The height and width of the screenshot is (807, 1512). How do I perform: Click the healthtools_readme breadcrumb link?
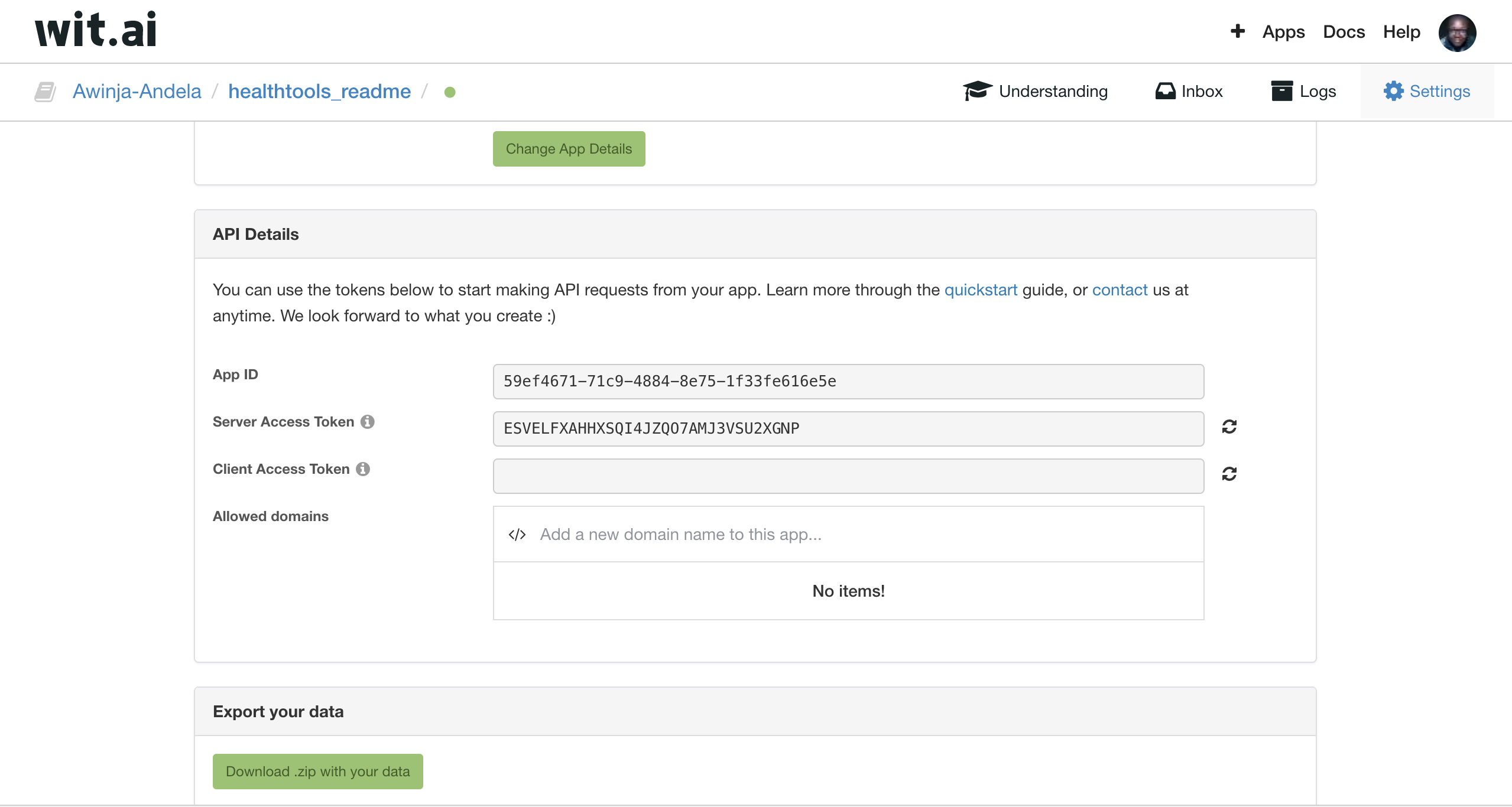tap(319, 92)
